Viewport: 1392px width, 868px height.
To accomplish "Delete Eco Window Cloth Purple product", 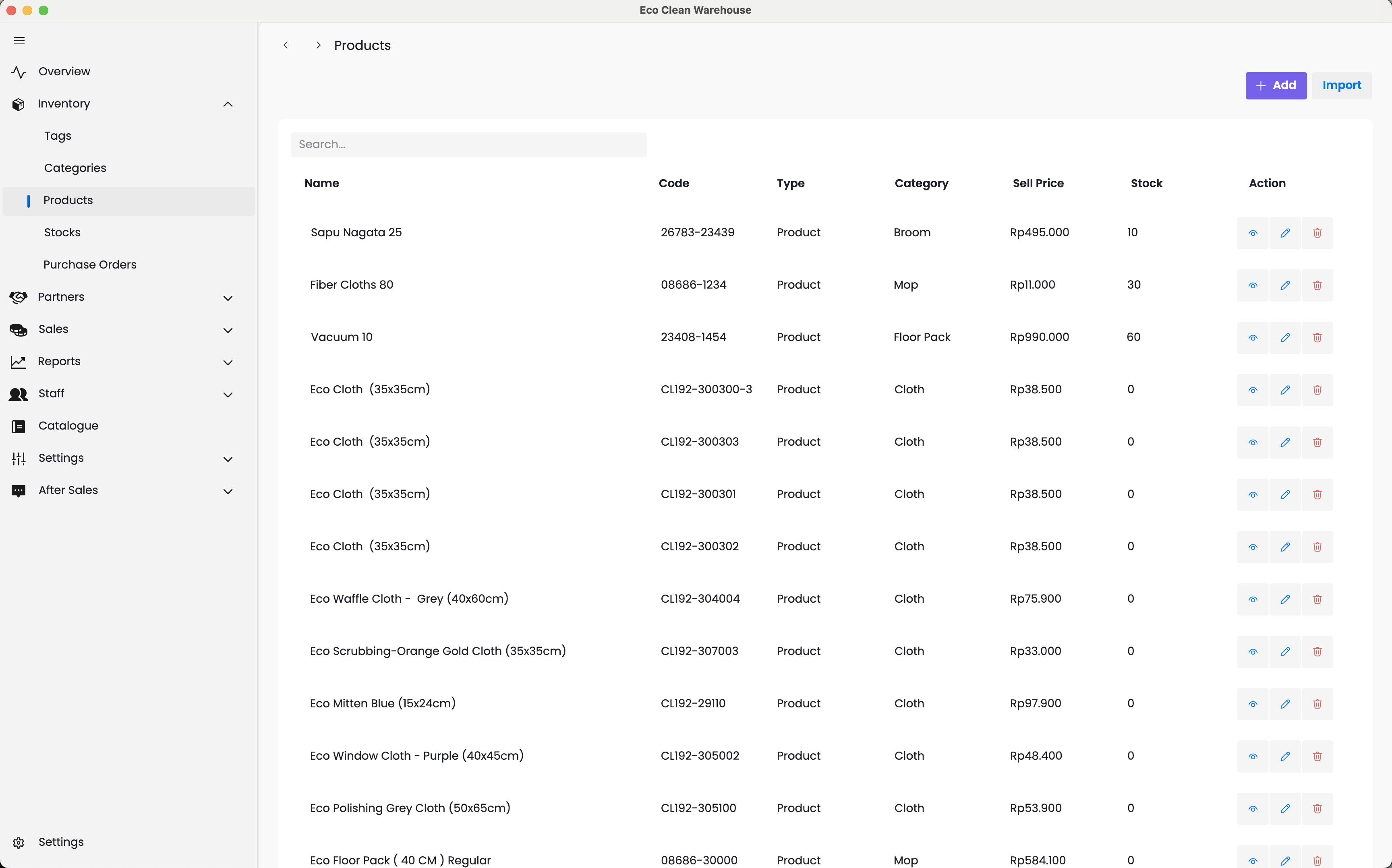I will [1317, 756].
